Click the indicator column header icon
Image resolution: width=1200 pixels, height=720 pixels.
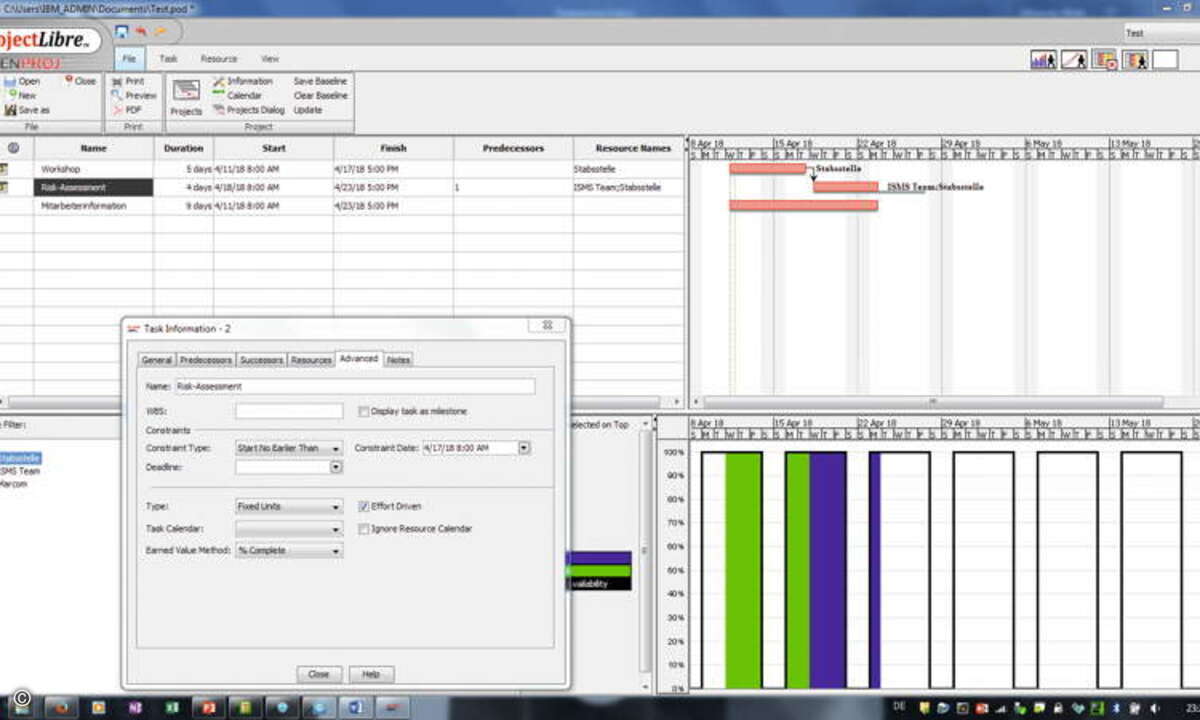pos(13,148)
